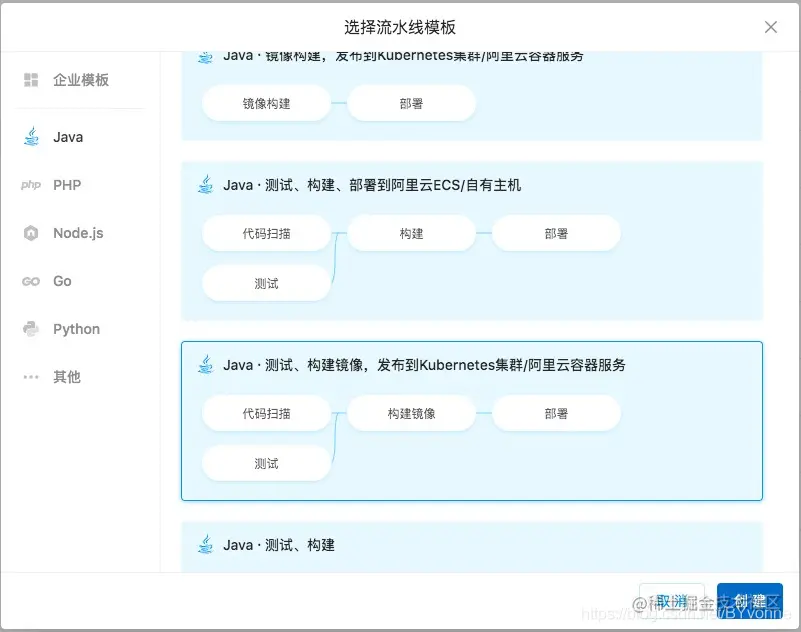Click the 构建镜像 stage pill
The width and height of the screenshot is (801, 632).
coord(411,412)
